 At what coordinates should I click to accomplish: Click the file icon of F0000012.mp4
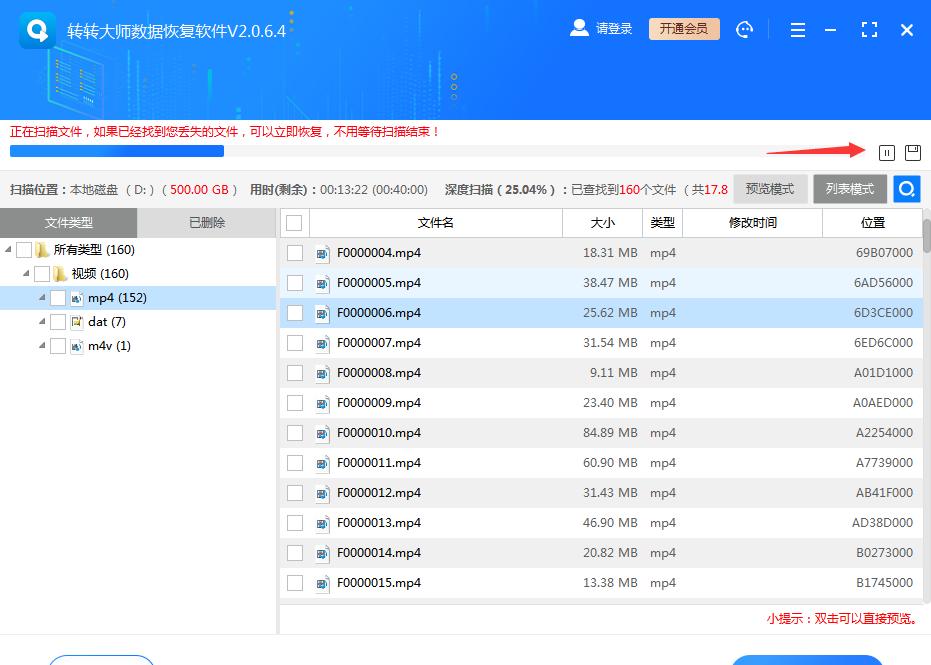322,493
